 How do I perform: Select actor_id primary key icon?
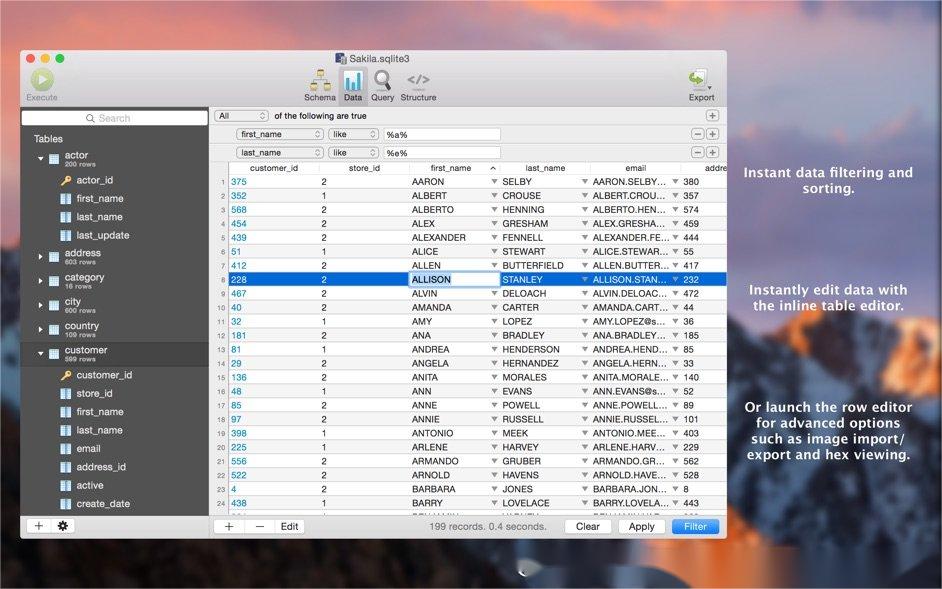point(66,180)
